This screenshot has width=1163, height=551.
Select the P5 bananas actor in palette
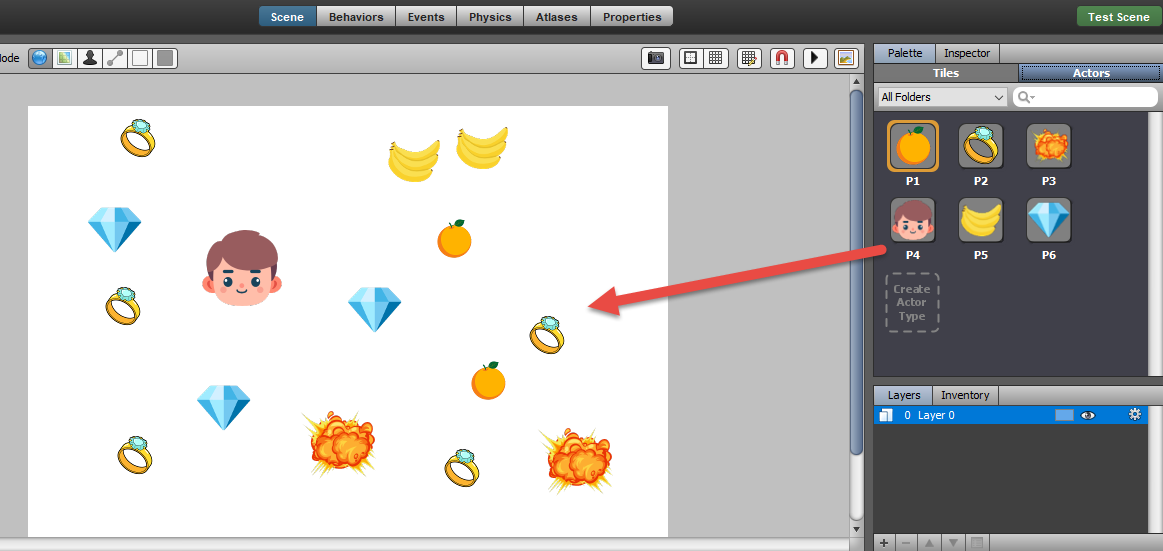[981, 220]
